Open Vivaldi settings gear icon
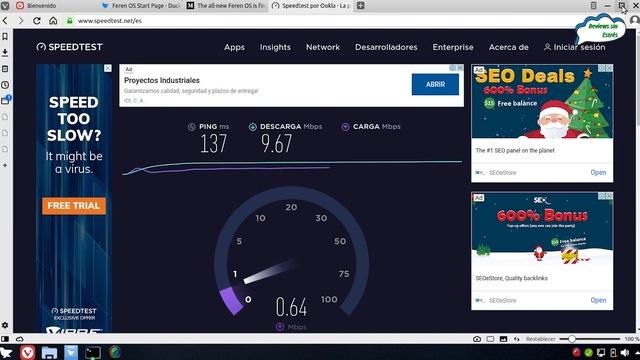Screen dimensions: 640x360 point(5,325)
